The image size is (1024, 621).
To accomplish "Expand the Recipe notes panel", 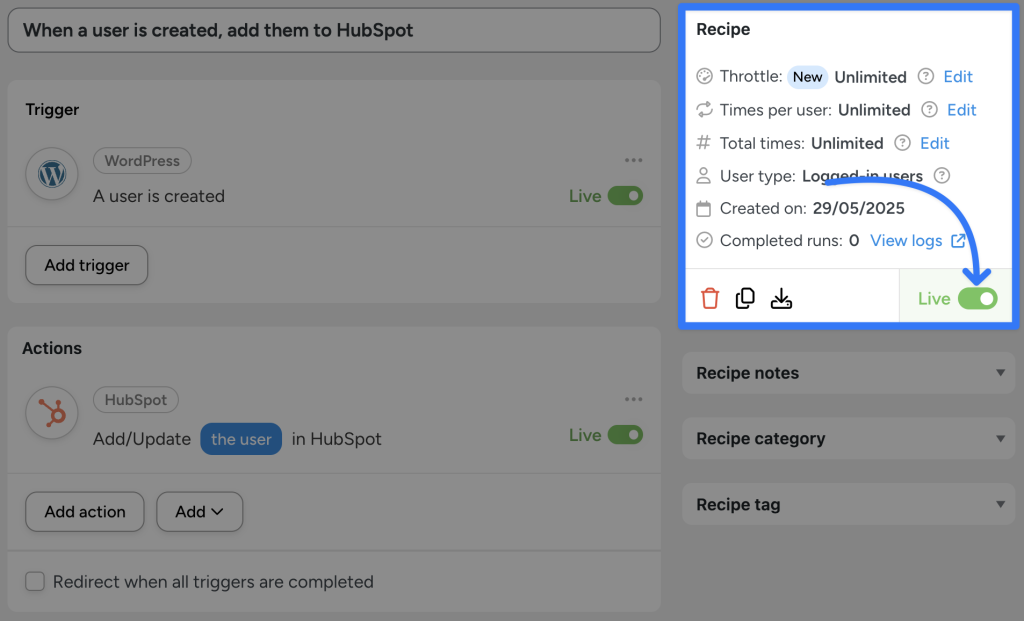I will [848, 373].
